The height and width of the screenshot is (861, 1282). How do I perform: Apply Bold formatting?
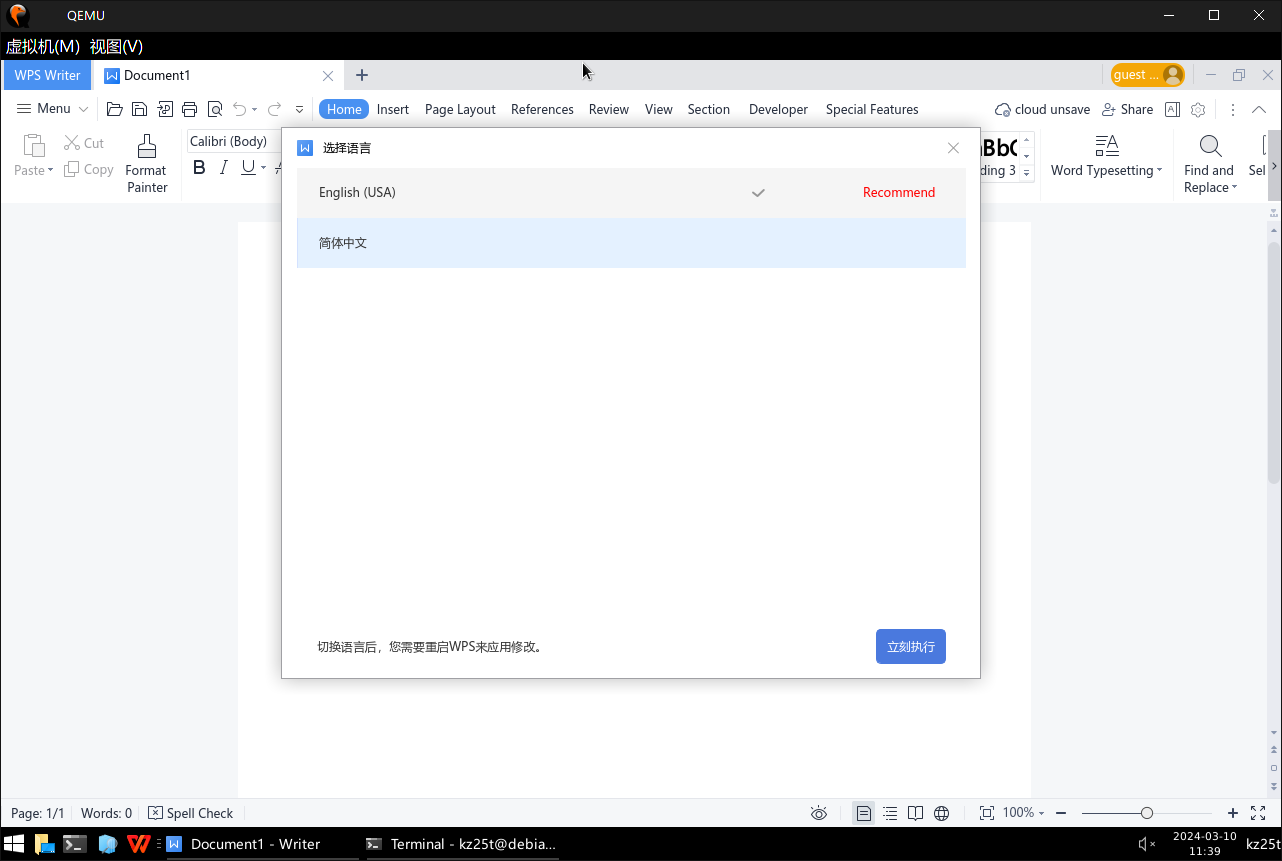(199, 168)
